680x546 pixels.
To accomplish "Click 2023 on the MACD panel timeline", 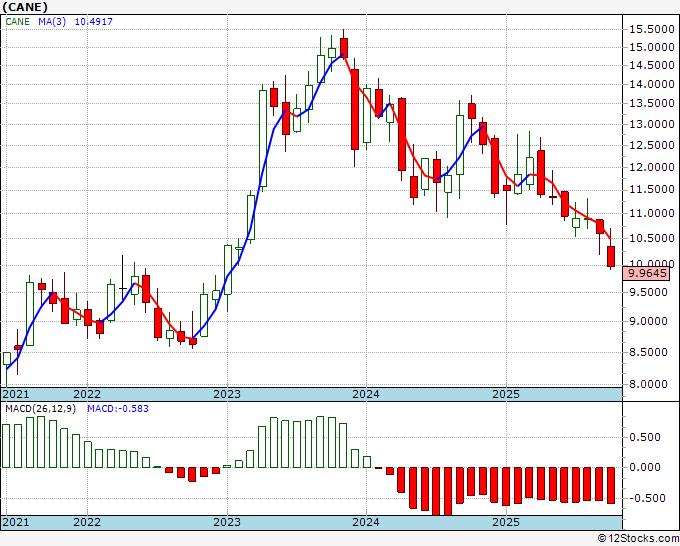I will point(227,522).
